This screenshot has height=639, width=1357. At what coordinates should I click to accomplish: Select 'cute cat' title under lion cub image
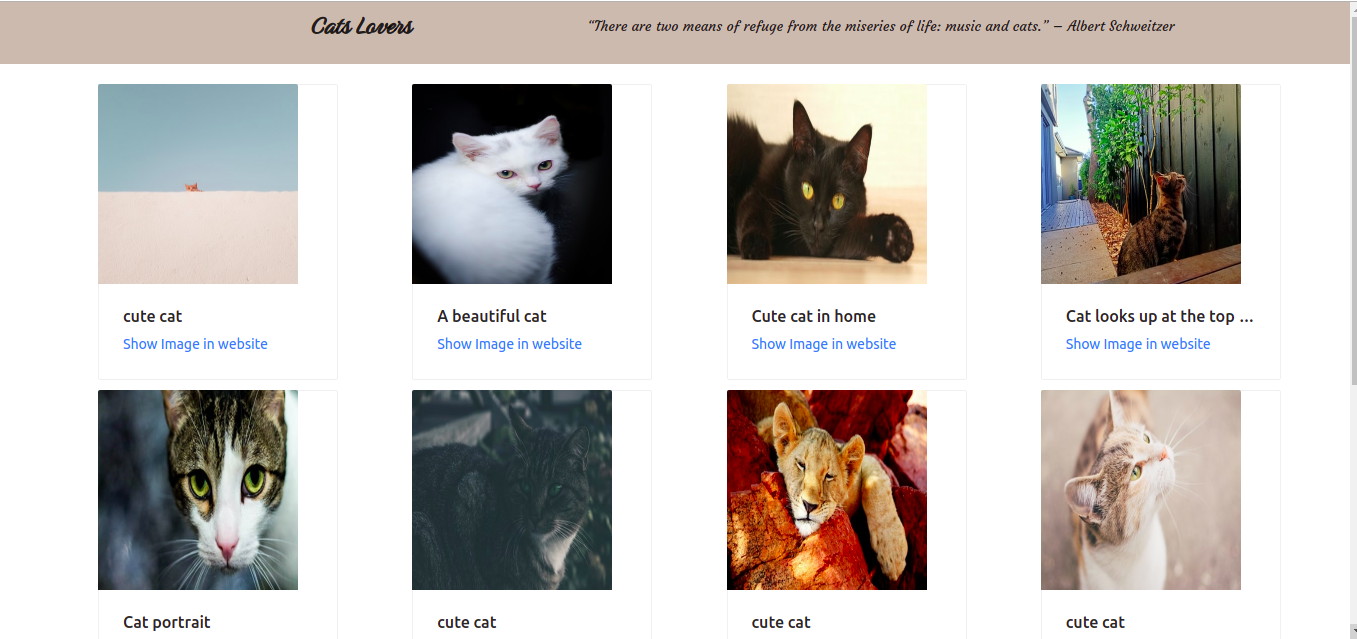[781, 622]
